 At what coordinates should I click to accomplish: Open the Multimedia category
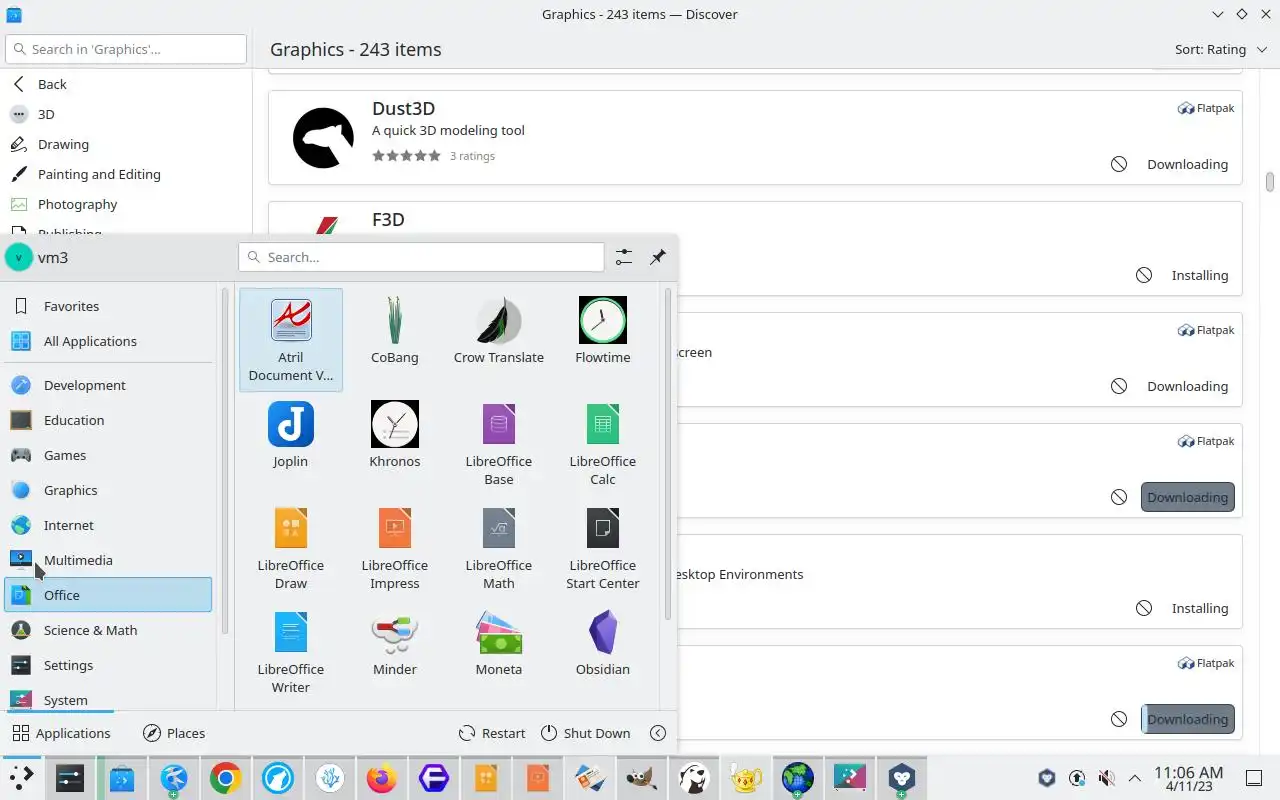[108, 560]
